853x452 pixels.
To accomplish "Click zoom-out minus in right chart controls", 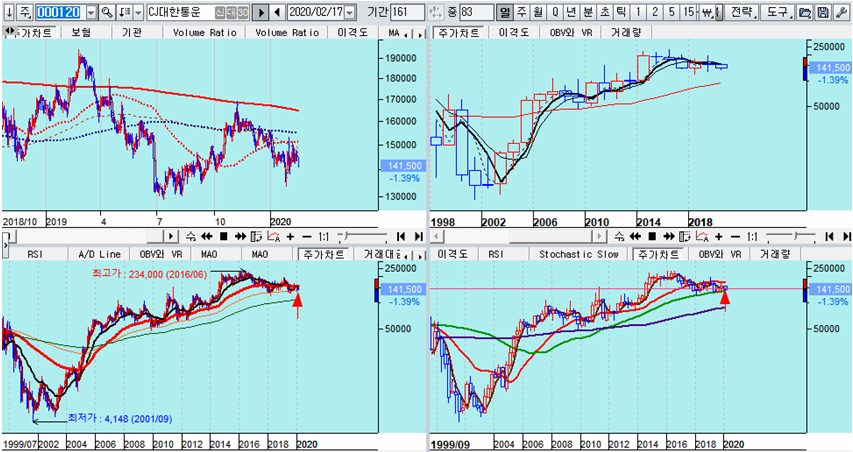I will (x=735, y=237).
